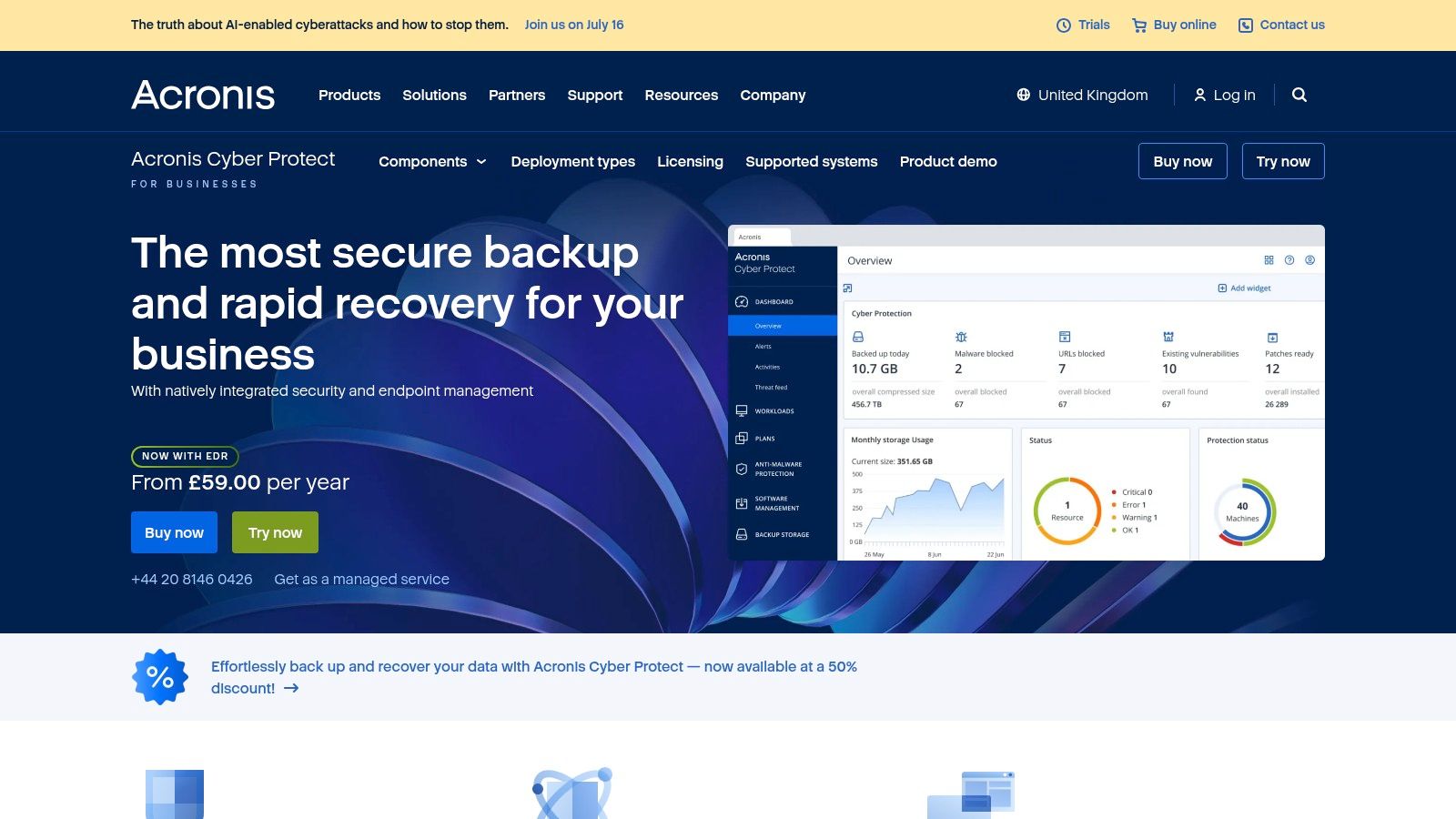
Task: Click the user icon next to Log in
Action: (1199, 95)
